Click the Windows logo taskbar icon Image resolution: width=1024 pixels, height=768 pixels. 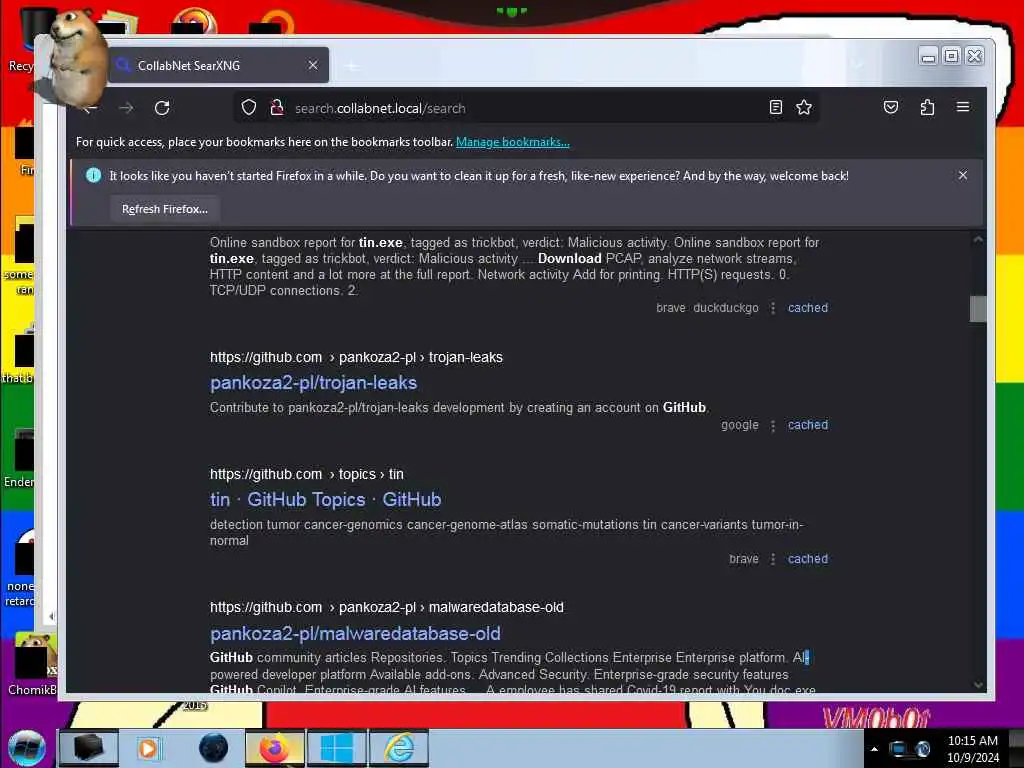click(x=337, y=748)
